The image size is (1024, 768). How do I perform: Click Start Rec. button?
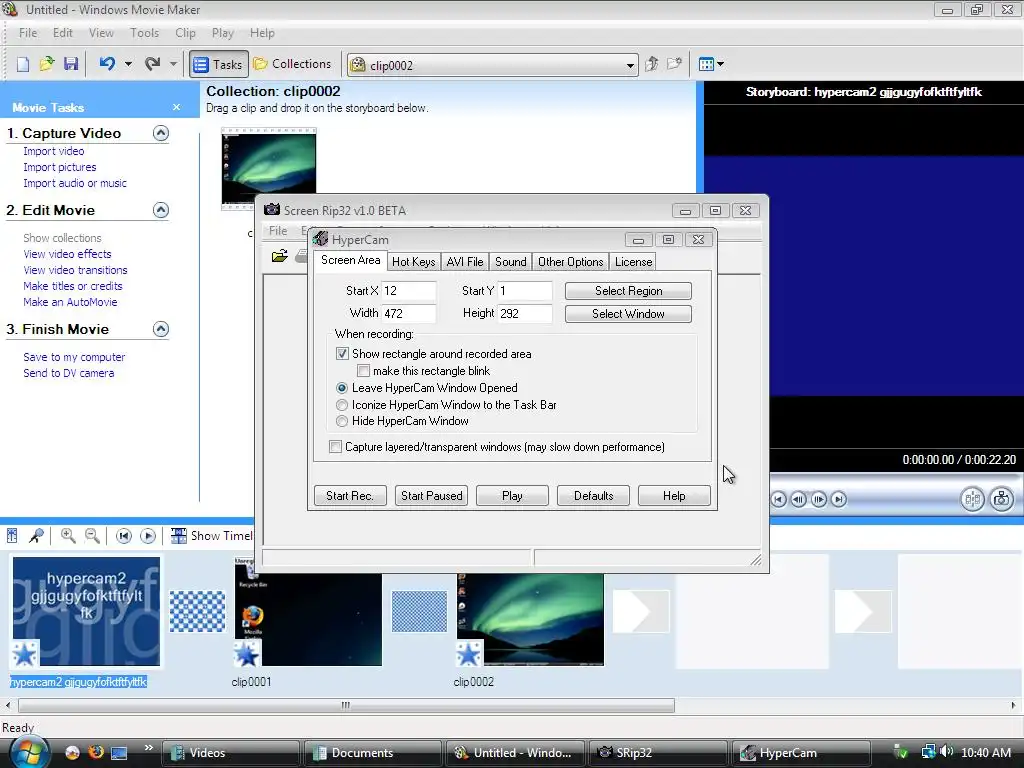tap(350, 496)
